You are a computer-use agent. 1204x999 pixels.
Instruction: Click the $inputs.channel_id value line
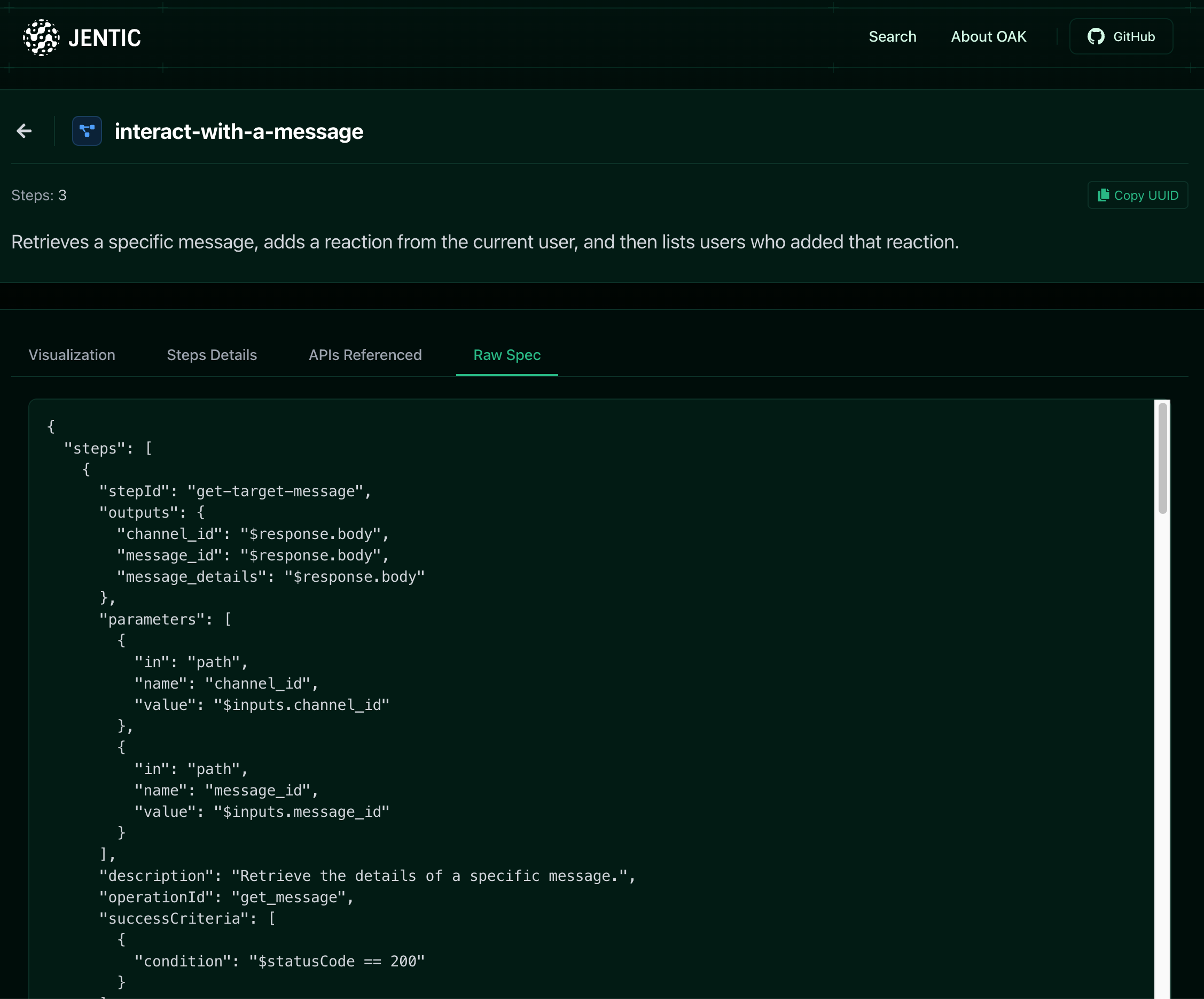click(x=261, y=705)
